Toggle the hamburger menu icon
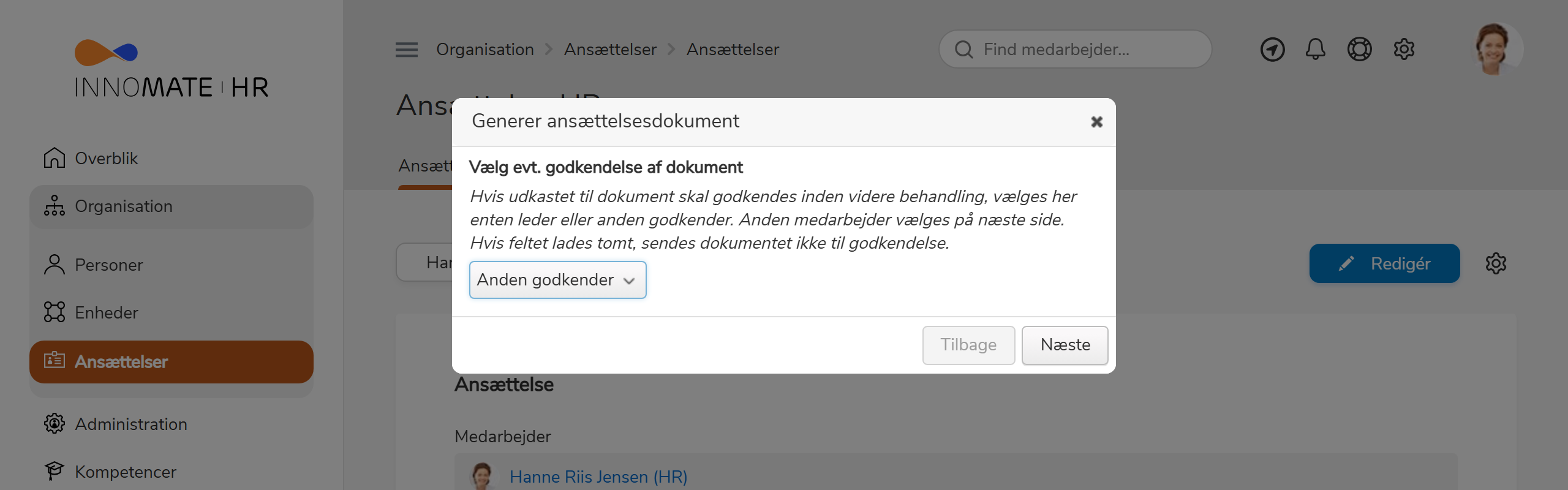Image resolution: width=1568 pixels, height=490 pixels. click(x=407, y=50)
